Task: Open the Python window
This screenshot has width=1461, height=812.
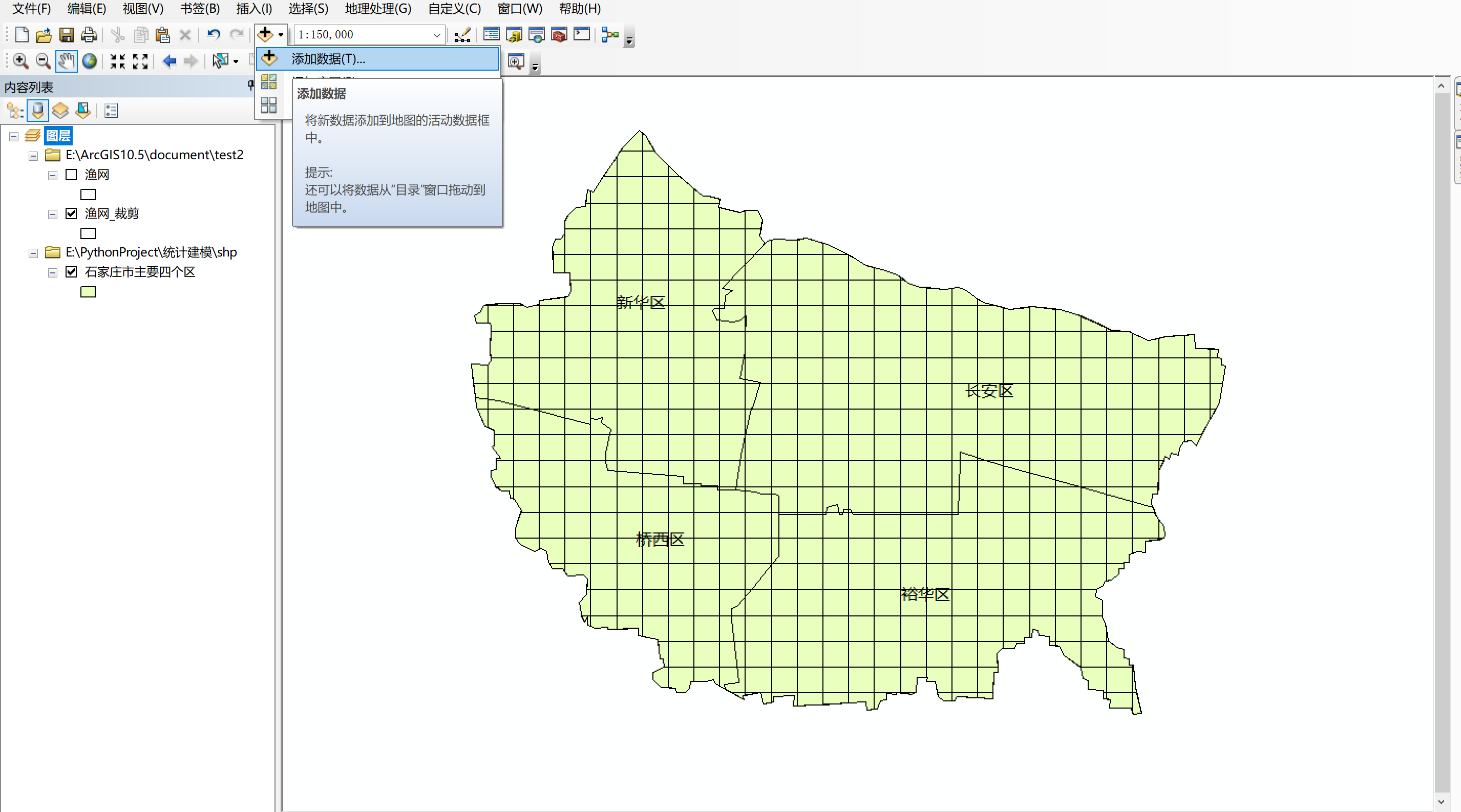Action: point(581,35)
